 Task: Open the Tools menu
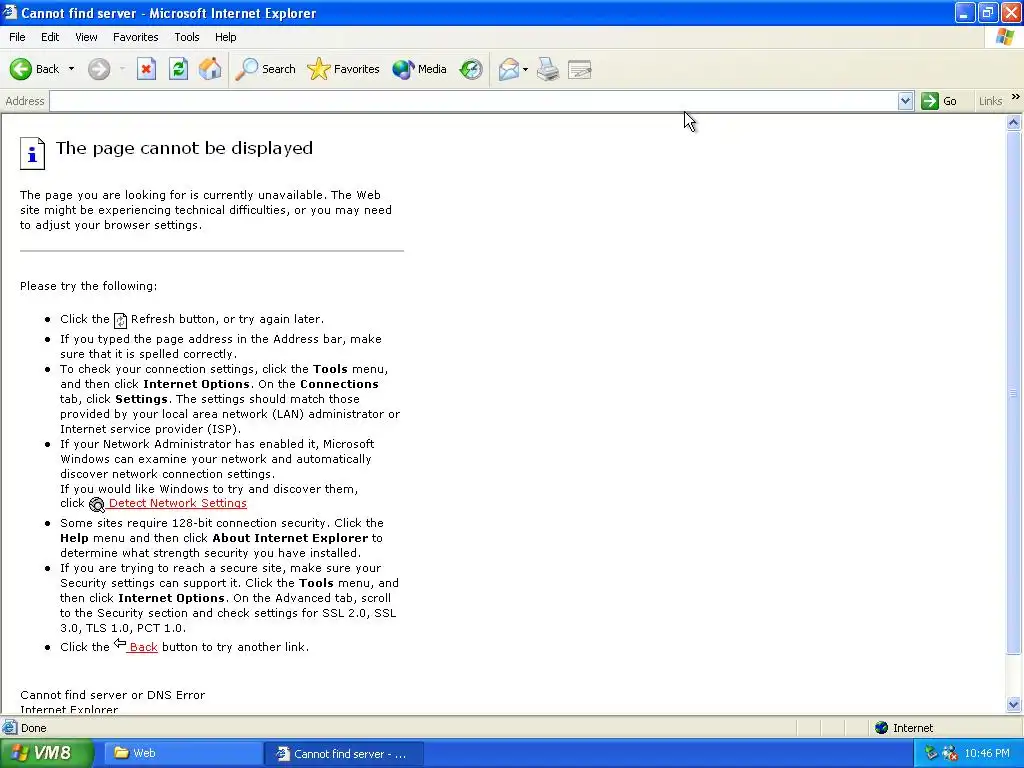click(x=187, y=37)
